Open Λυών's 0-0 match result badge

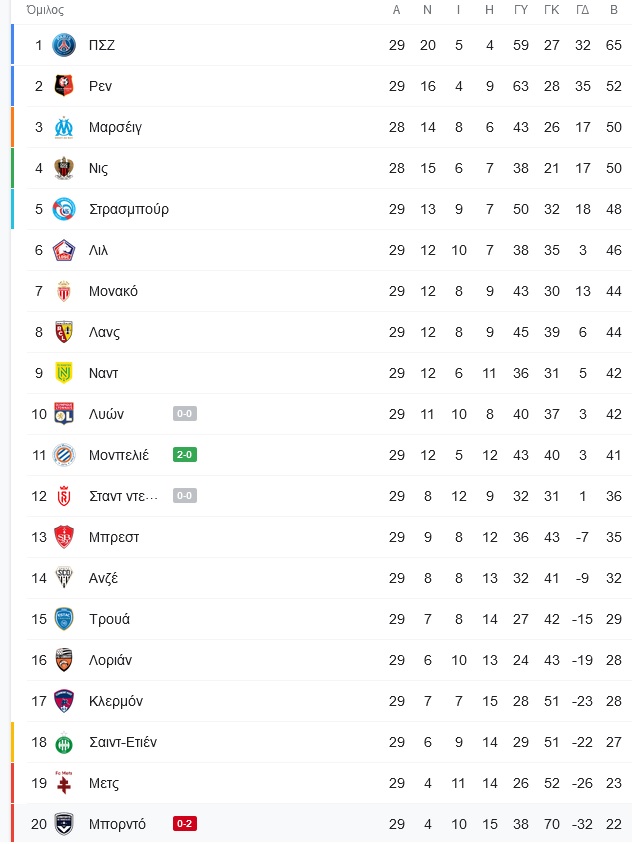coord(185,413)
